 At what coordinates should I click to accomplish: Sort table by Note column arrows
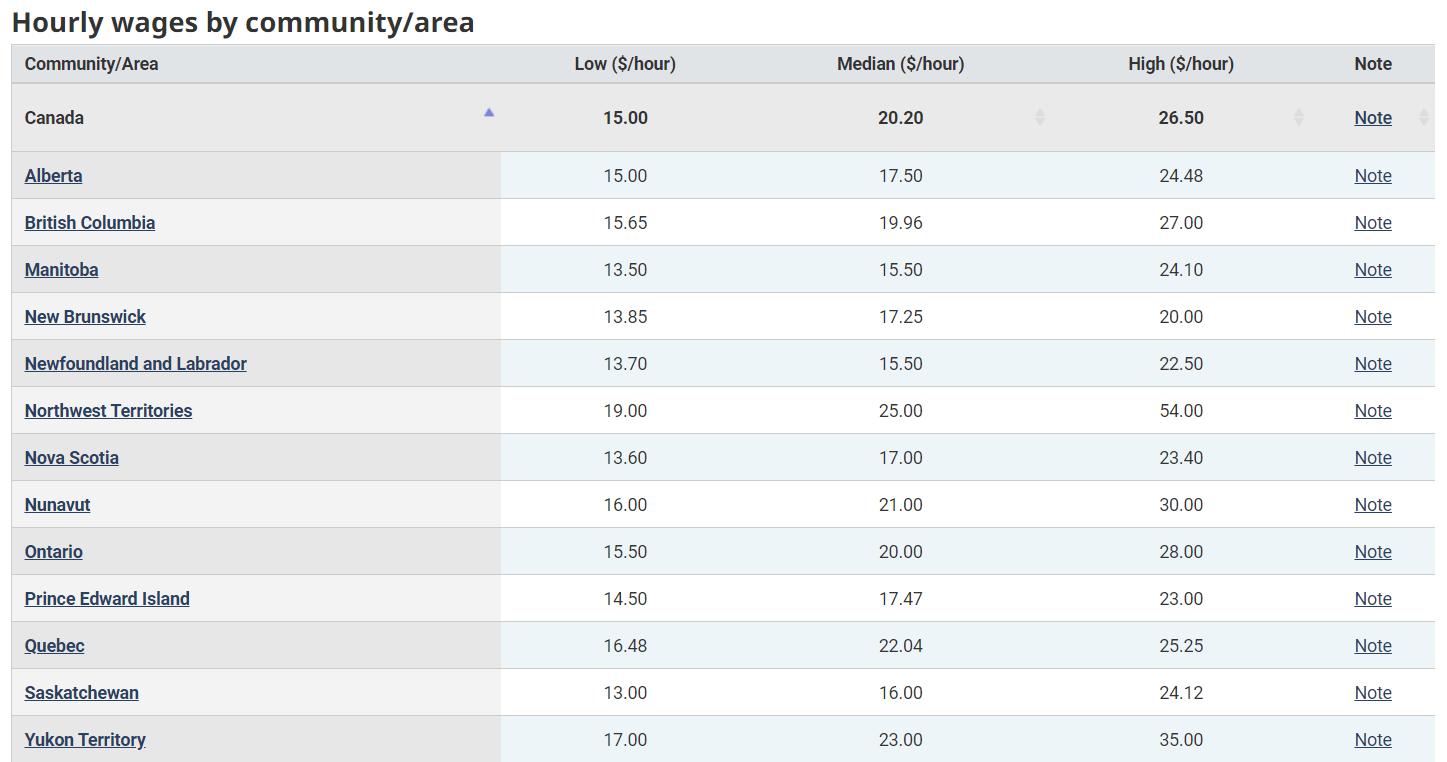1424,117
